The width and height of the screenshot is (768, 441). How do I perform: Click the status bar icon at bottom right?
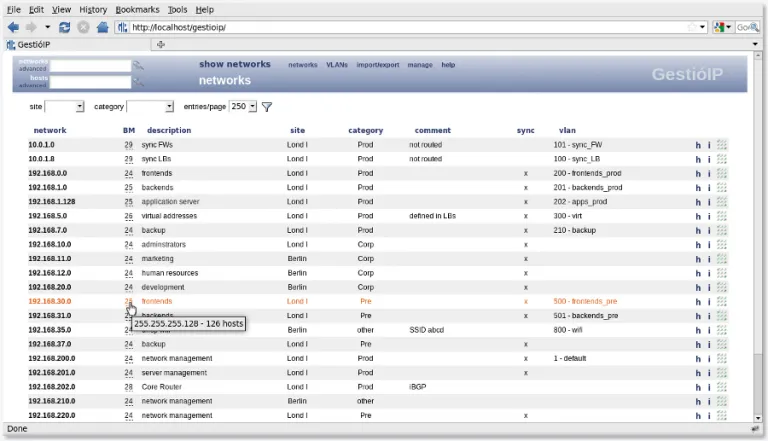pyautogui.click(x=755, y=429)
